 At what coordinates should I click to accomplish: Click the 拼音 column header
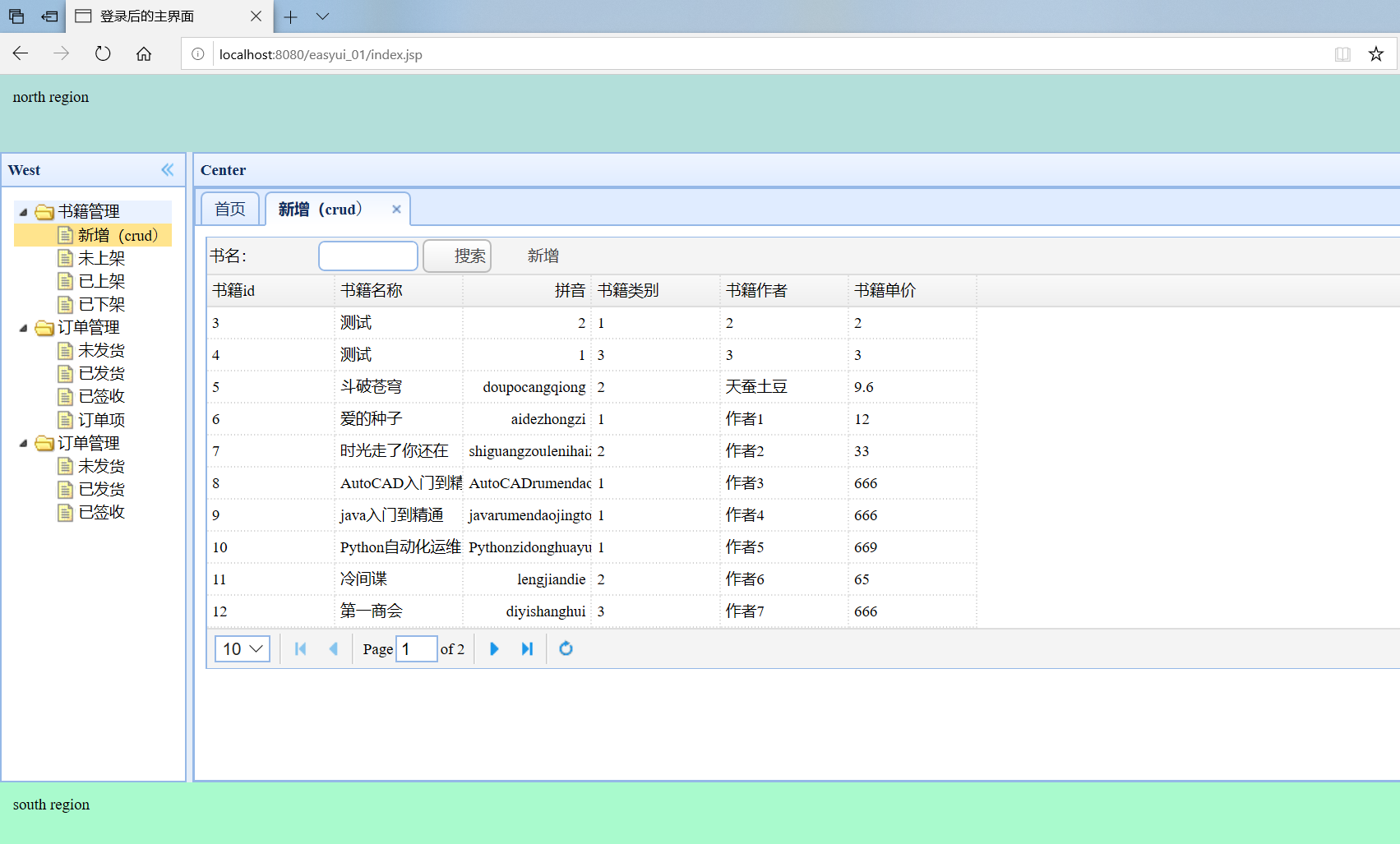click(x=527, y=291)
